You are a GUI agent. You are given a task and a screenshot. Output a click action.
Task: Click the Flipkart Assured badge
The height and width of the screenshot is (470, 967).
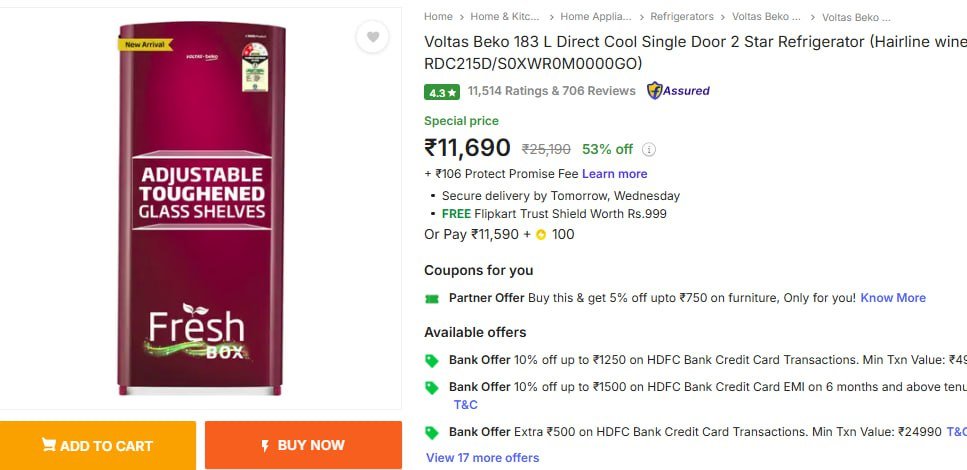tap(678, 91)
